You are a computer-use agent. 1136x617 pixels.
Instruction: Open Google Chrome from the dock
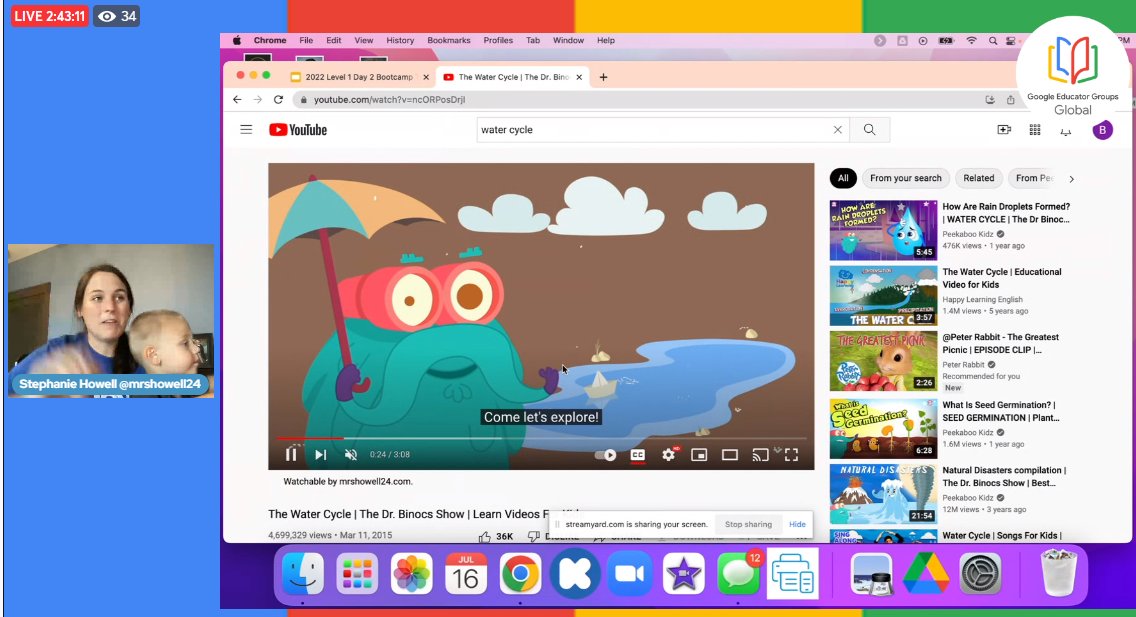coord(520,574)
